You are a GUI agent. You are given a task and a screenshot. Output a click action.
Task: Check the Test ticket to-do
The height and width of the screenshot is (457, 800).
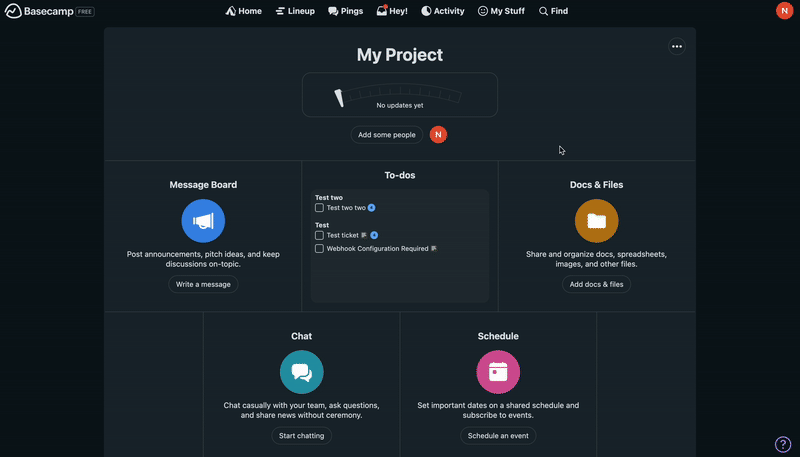coord(319,235)
